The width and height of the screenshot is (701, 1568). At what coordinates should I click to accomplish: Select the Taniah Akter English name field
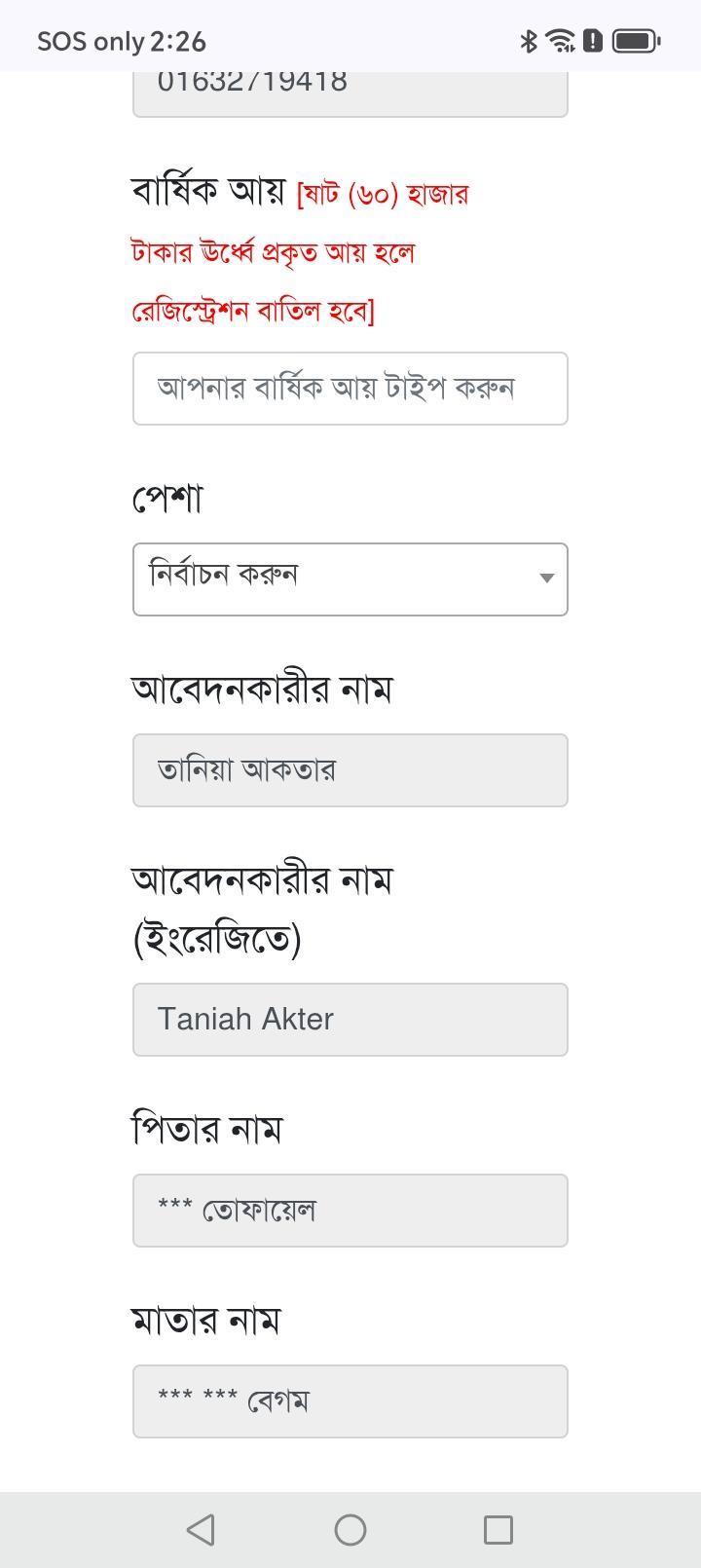pyautogui.click(x=350, y=1020)
